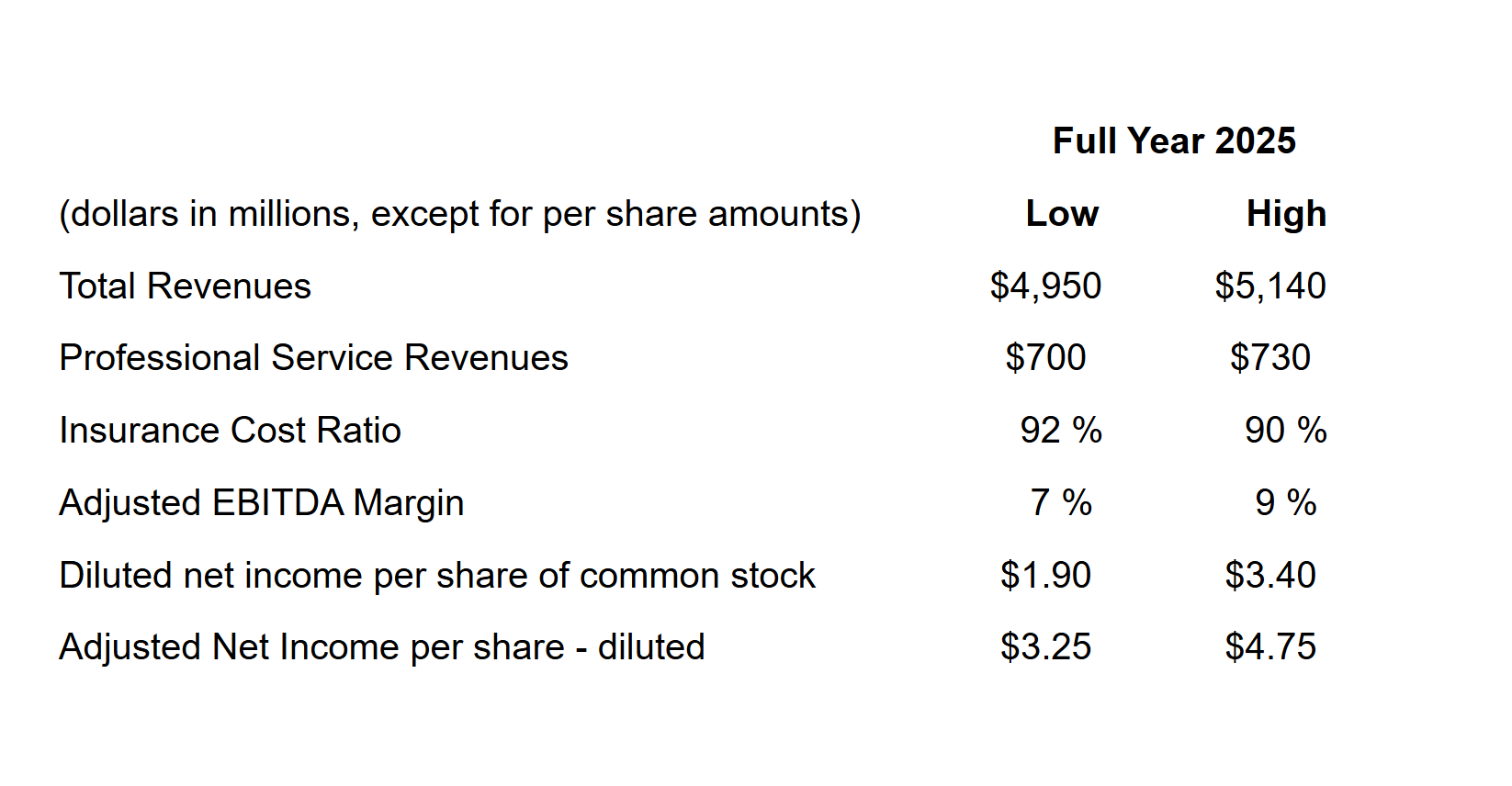Image resolution: width=1512 pixels, height=786 pixels.
Task: Select the $730 professional service value
Action: click(x=1270, y=358)
